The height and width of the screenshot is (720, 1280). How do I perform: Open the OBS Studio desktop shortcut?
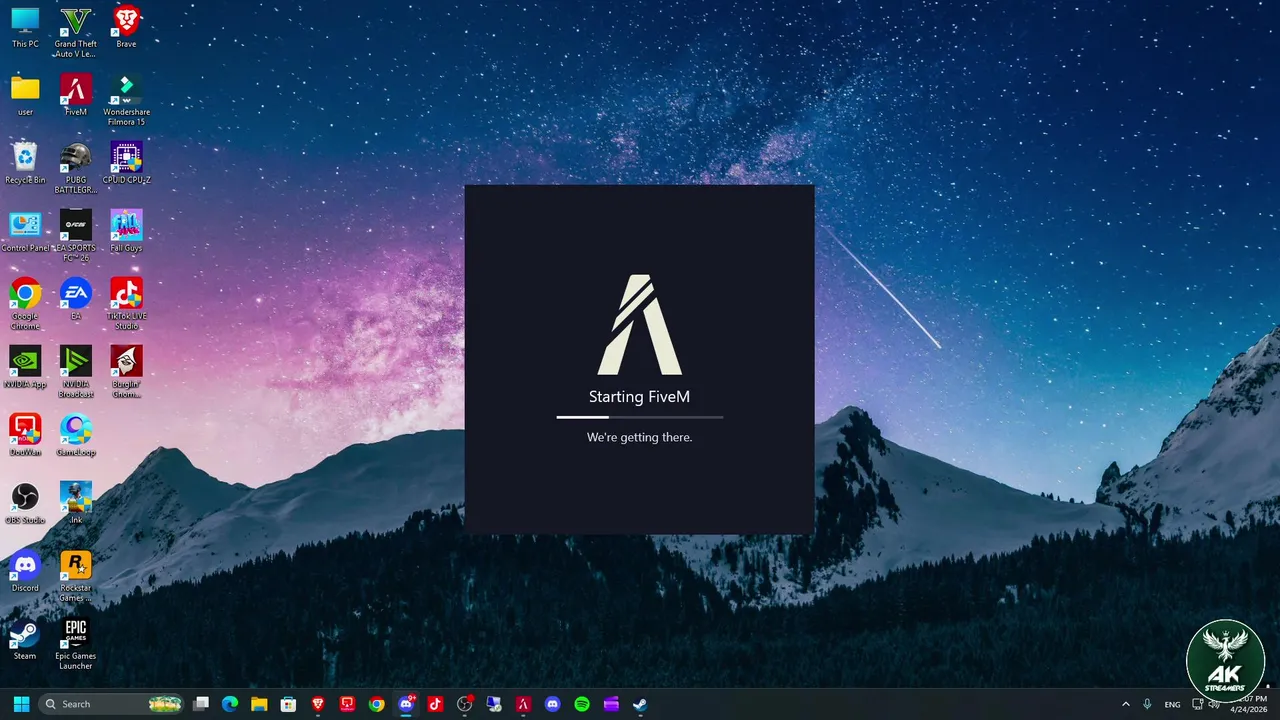pyautogui.click(x=25, y=504)
